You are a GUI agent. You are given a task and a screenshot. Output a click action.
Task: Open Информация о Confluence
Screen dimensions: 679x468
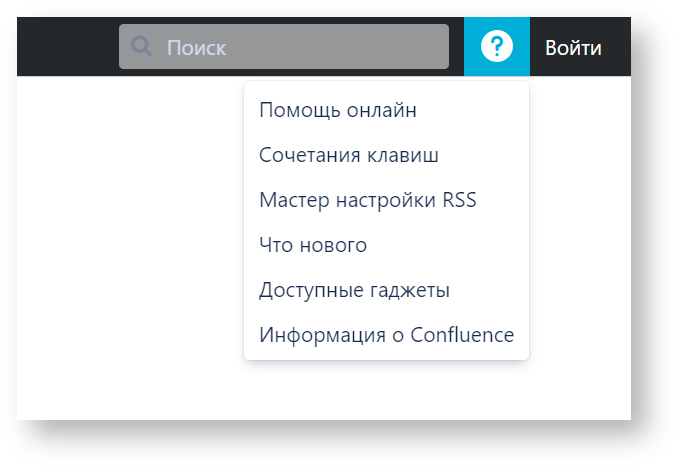[386, 335]
